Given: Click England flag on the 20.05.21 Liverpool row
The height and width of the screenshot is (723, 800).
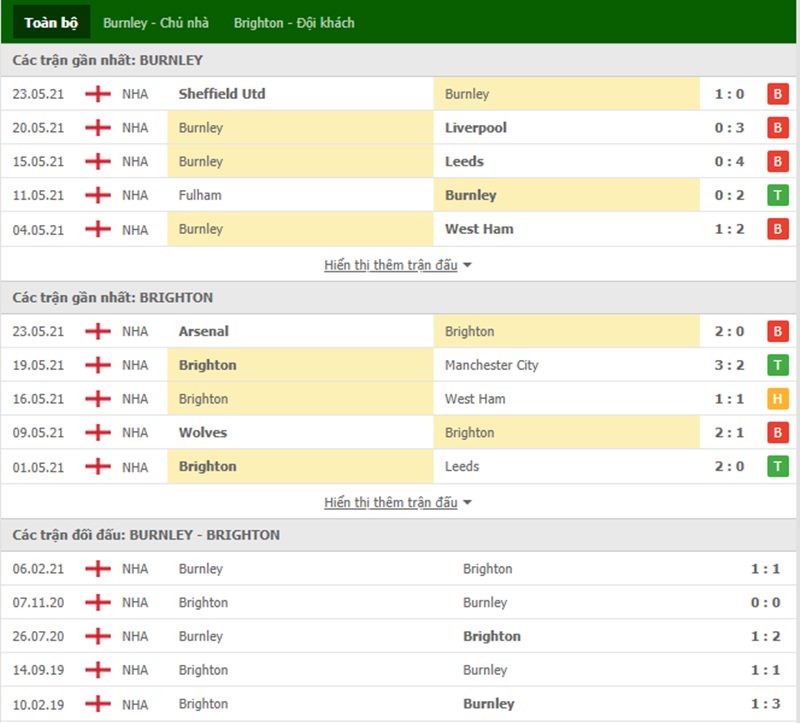Looking at the screenshot, I should 98,128.
